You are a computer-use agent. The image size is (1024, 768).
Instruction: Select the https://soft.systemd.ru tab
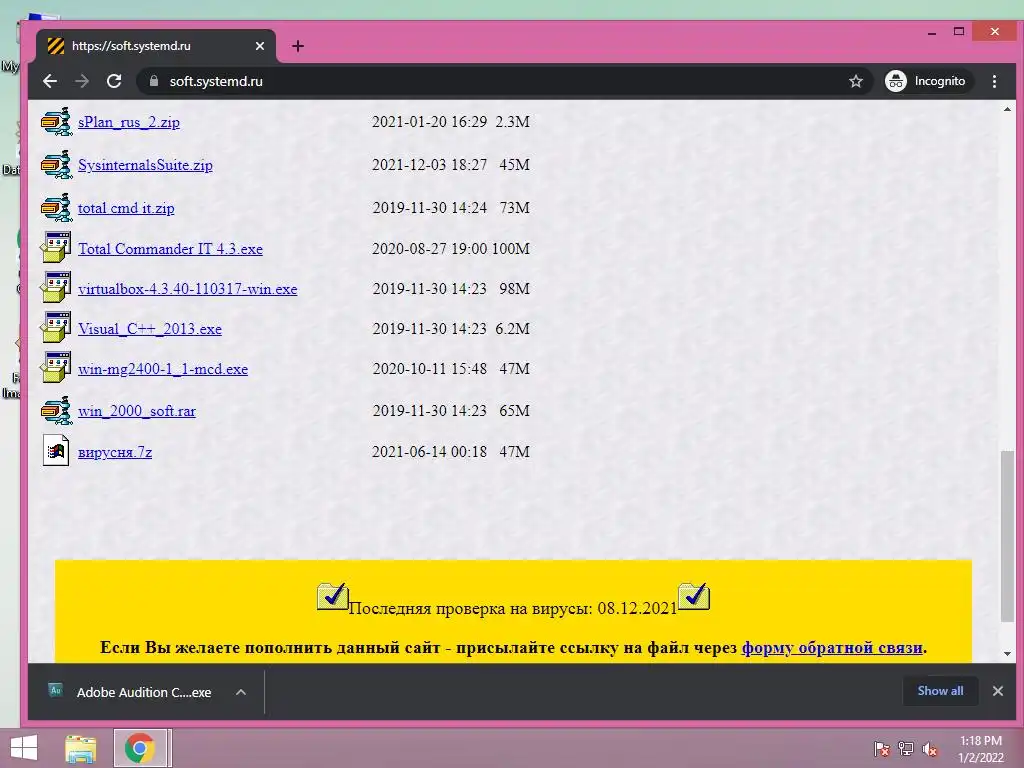click(155, 46)
